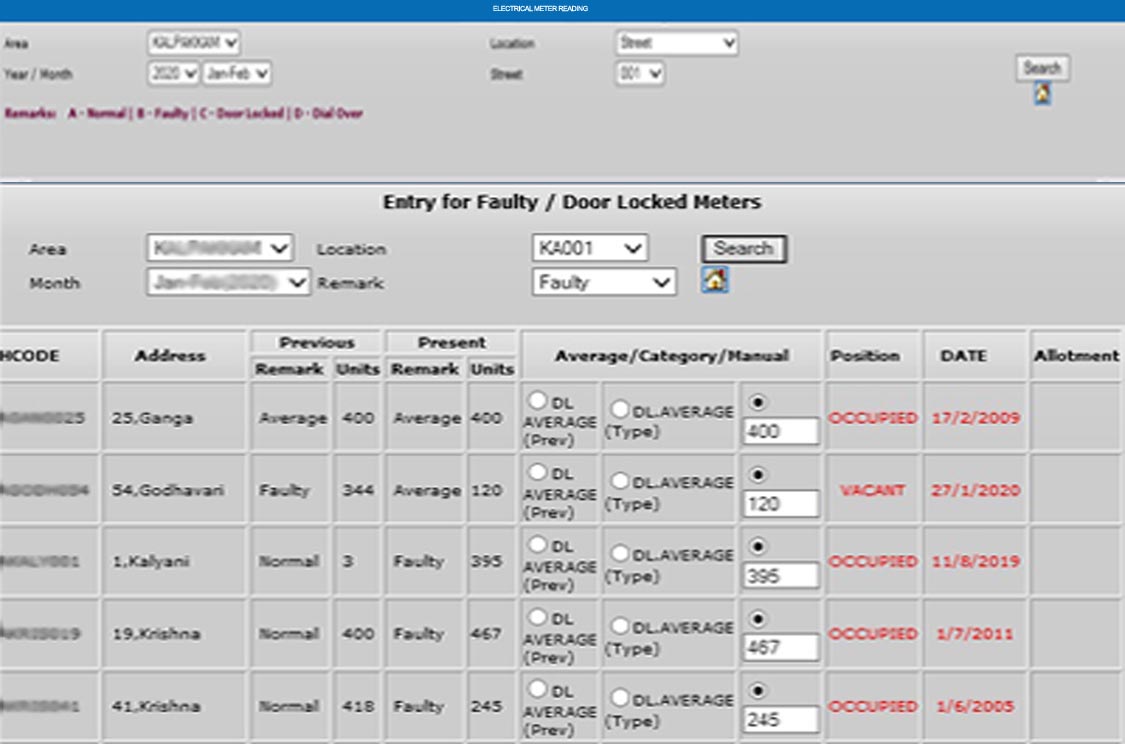The width and height of the screenshot is (1125, 744).
Task: Click the home icon below the top Search button
Action: click(1042, 93)
